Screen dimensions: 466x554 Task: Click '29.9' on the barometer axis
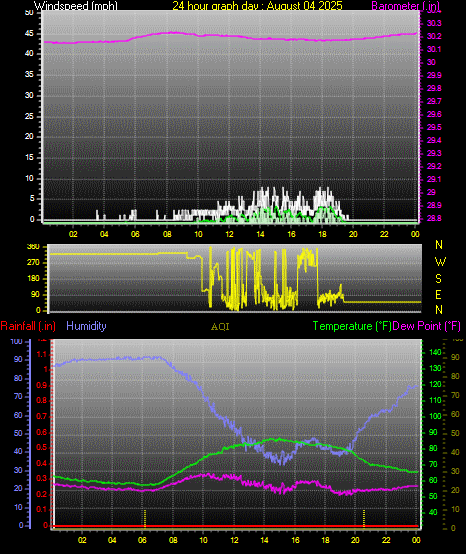pos(434,75)
